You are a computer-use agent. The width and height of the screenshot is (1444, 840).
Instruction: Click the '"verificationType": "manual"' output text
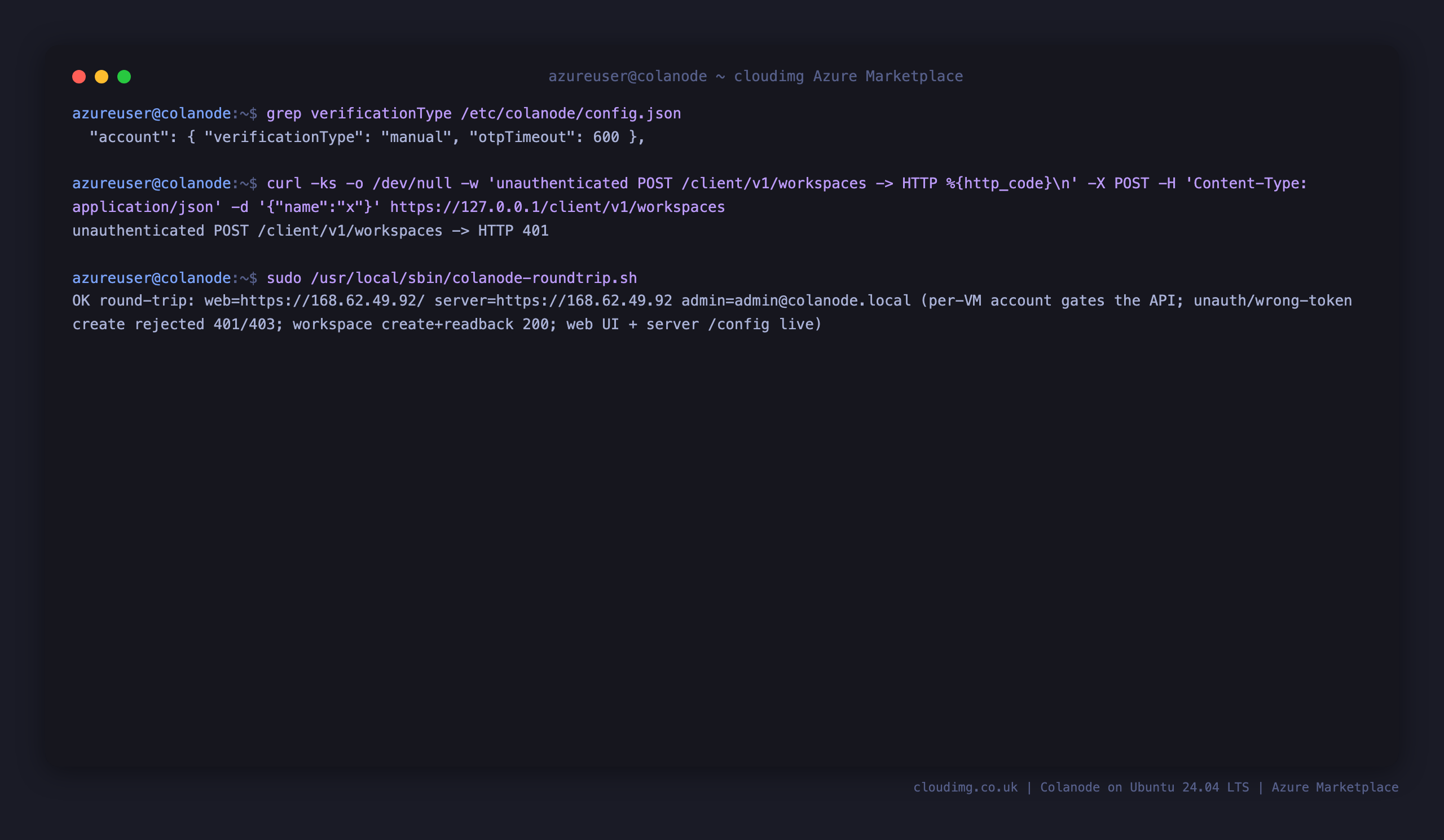tap(328, 137)
